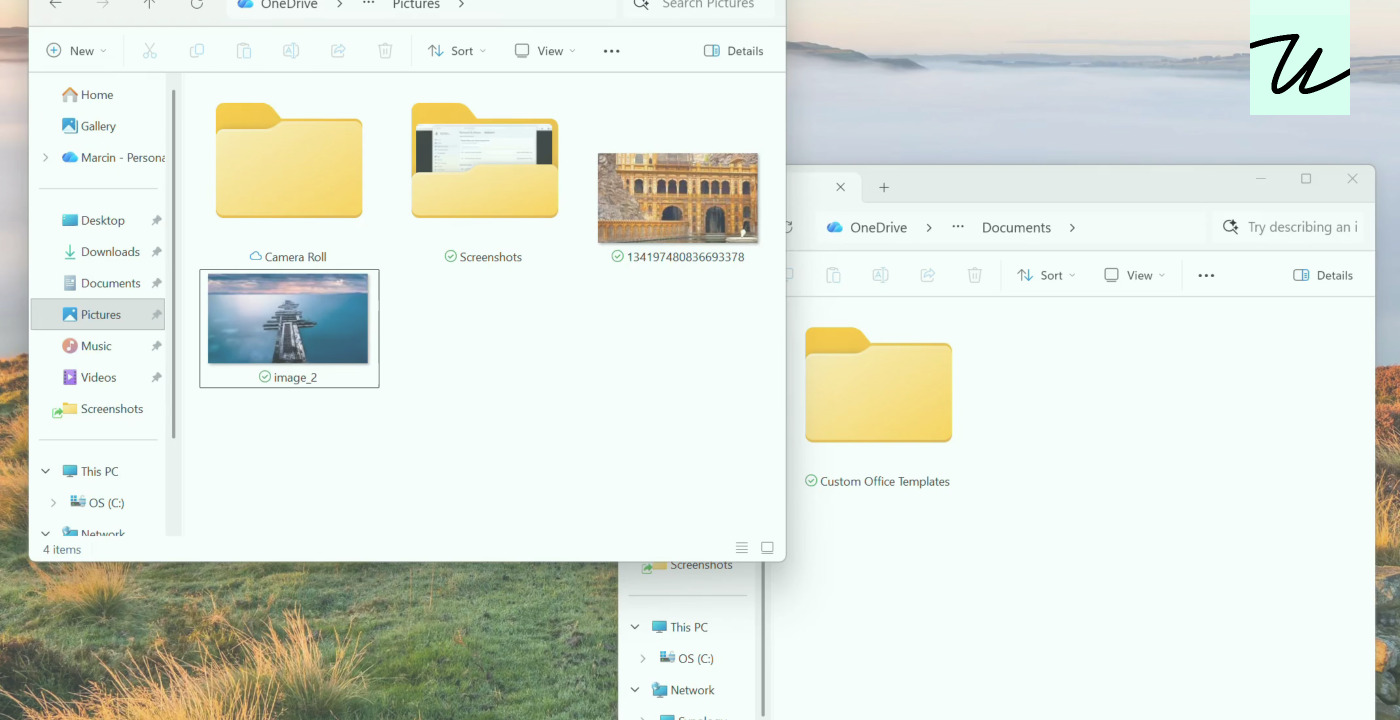The height and width of the screenshot is (720, 1400).
Task: Open the View dropdown in the Documents window
Action: coord(1134,275)
